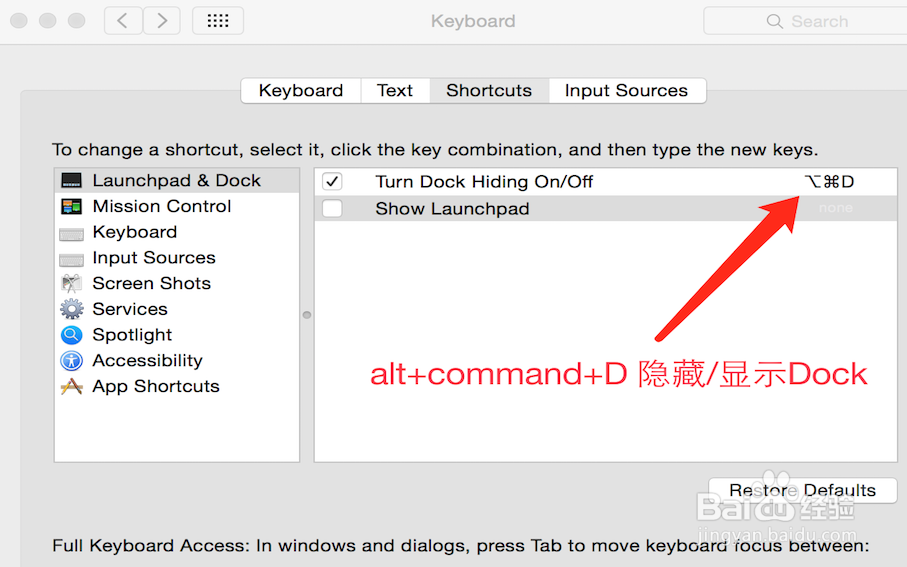Screen dimensions: 907x567
Task: Open the Input Sources tab
Action: tap(626, 91)
